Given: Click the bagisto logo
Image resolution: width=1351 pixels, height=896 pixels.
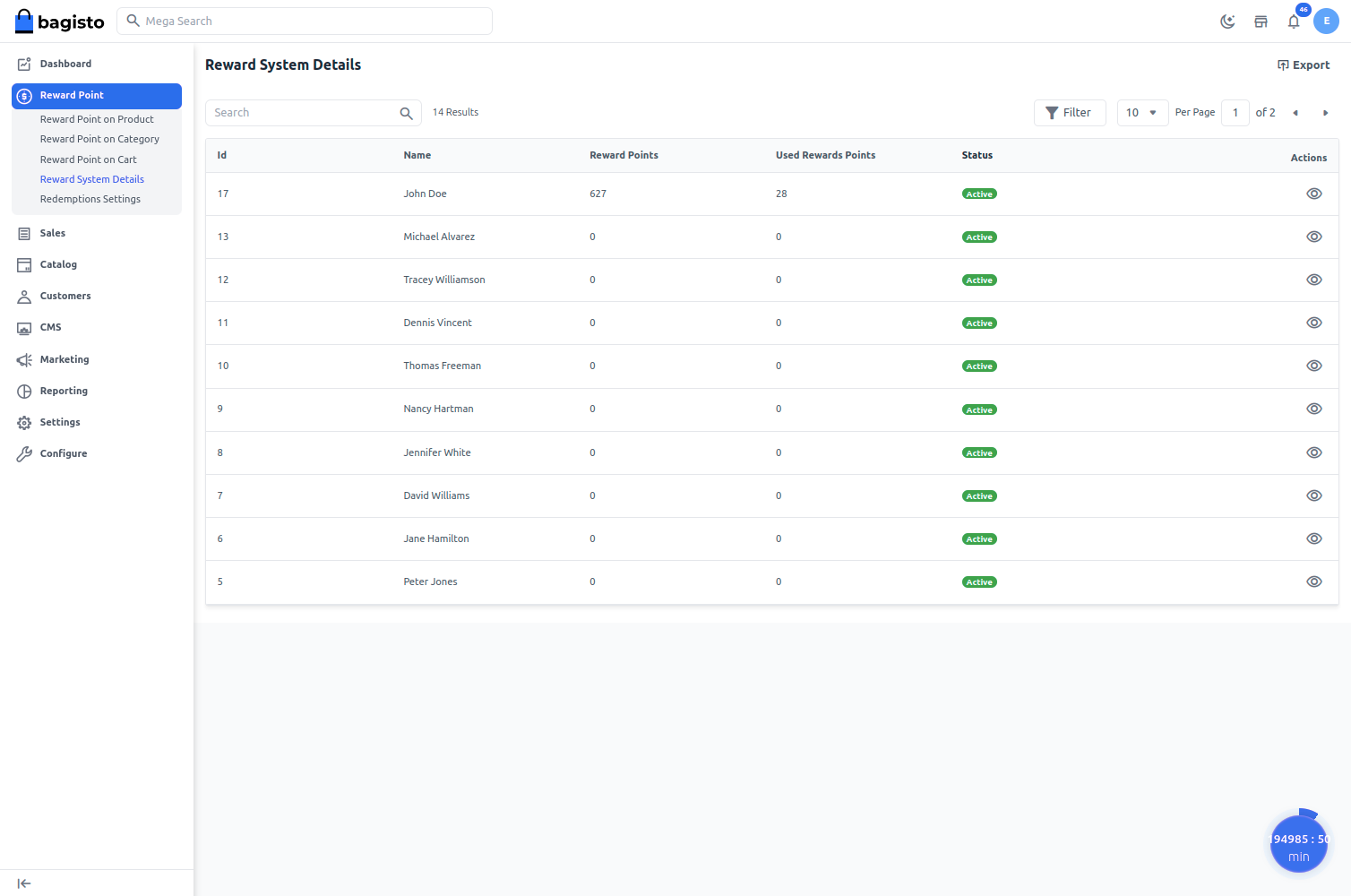Looking at the screenshot, I should point(60,22).
